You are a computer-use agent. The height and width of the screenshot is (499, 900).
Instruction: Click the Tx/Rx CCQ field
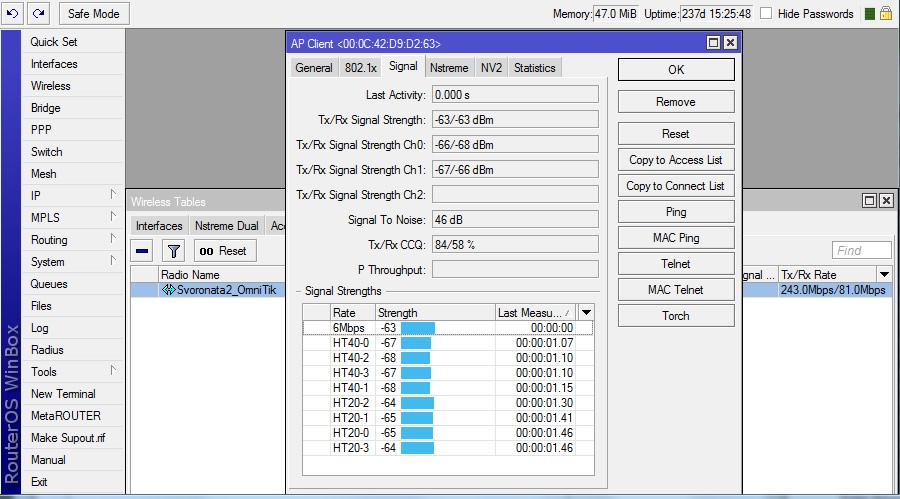515,245
